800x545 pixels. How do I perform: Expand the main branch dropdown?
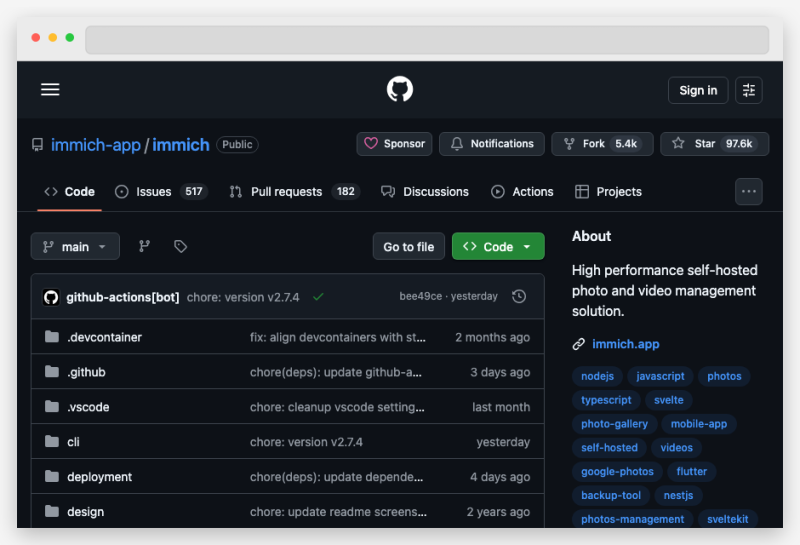[75, 246]
